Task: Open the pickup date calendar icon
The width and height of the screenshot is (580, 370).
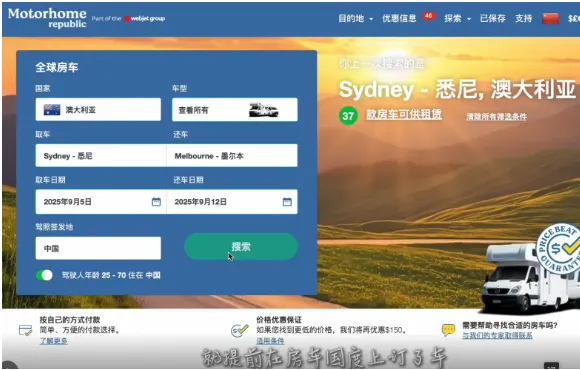Action: coord(156,202)
